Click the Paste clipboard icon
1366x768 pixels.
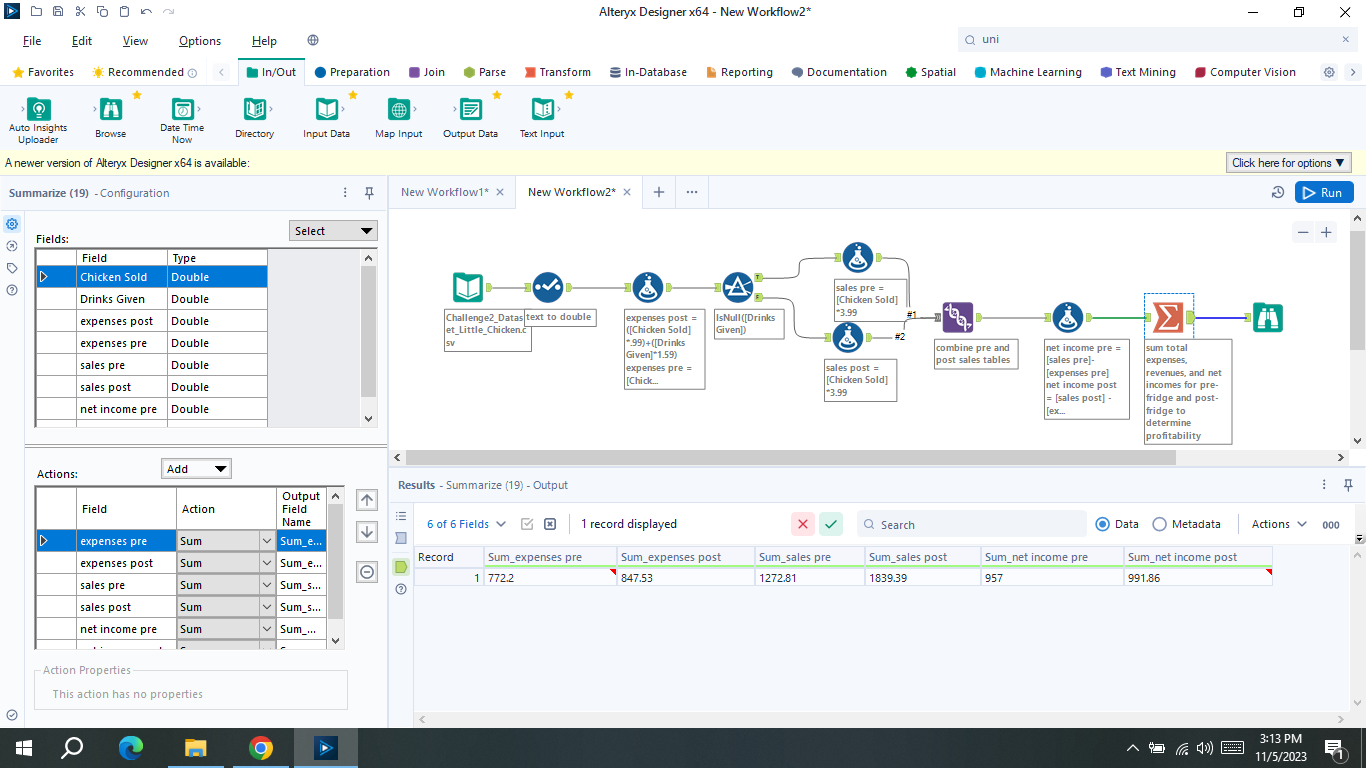coord(124,11)
